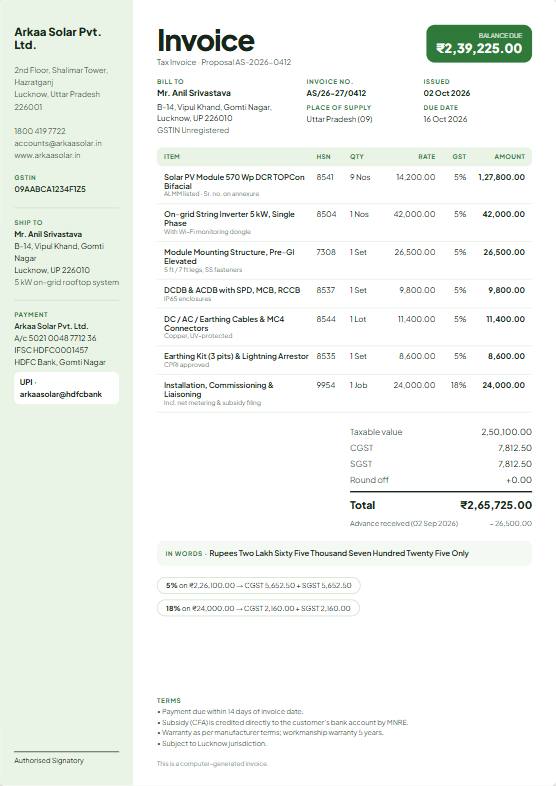Click the SGST label

pyautogui.click(x=361, y=464)
